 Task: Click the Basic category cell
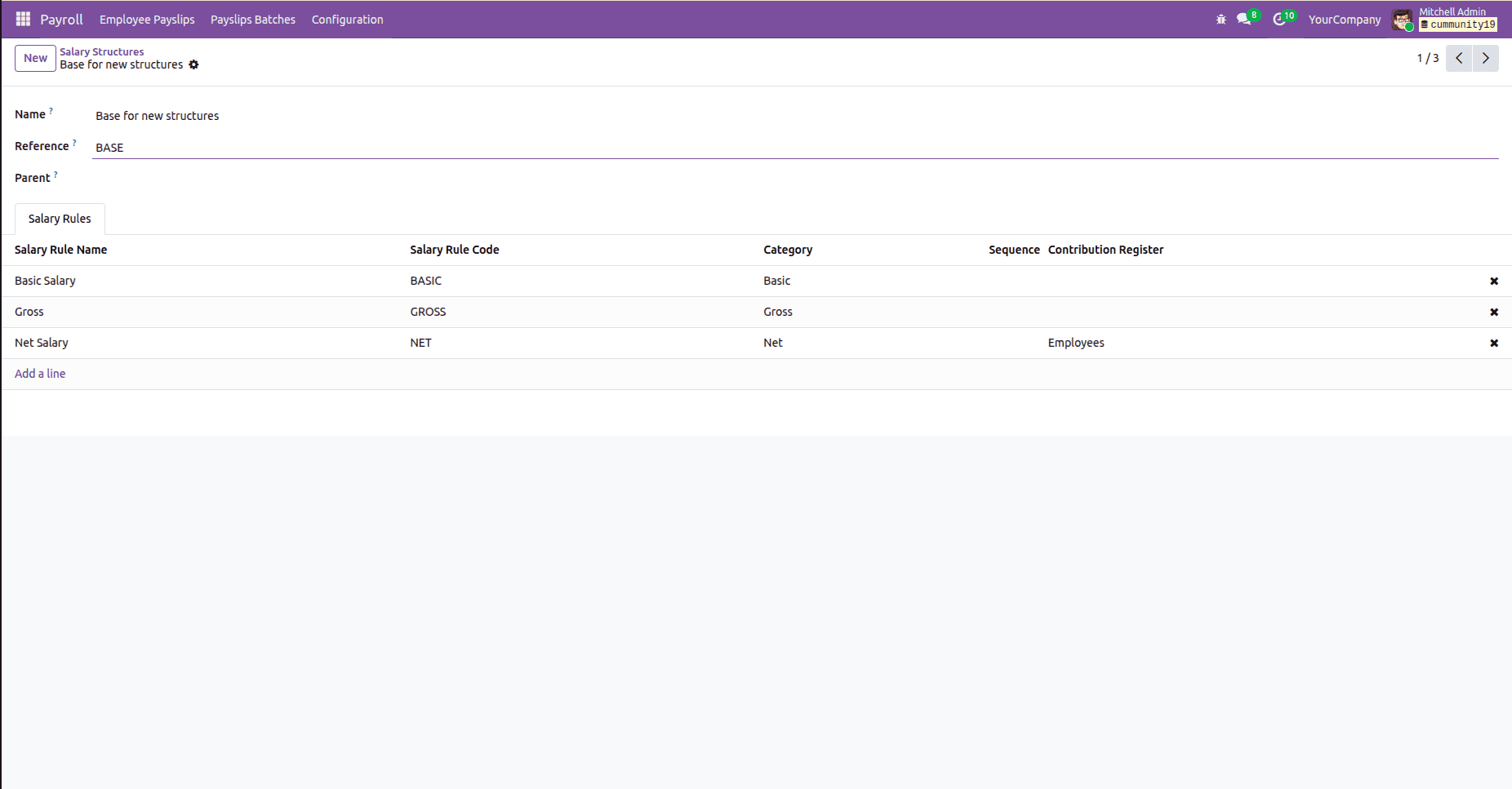click(776, 281)
